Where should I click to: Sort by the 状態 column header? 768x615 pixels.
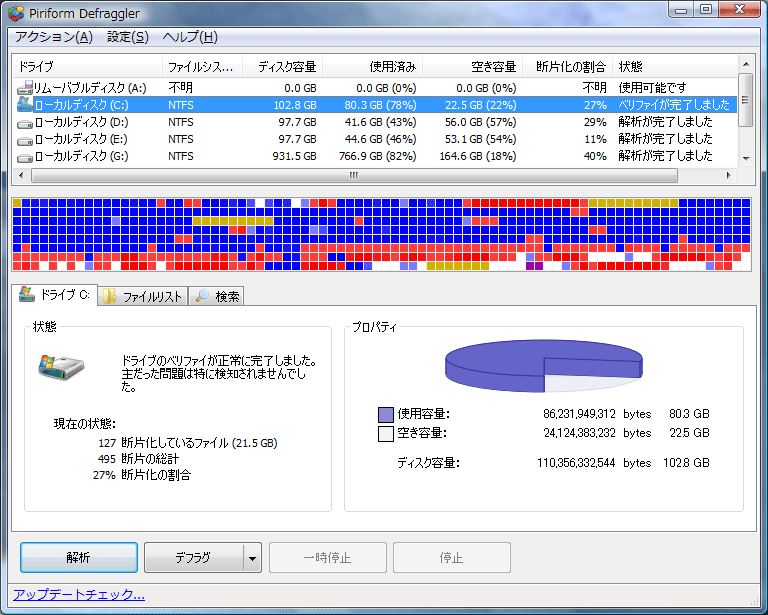click(x=675, y=66)
